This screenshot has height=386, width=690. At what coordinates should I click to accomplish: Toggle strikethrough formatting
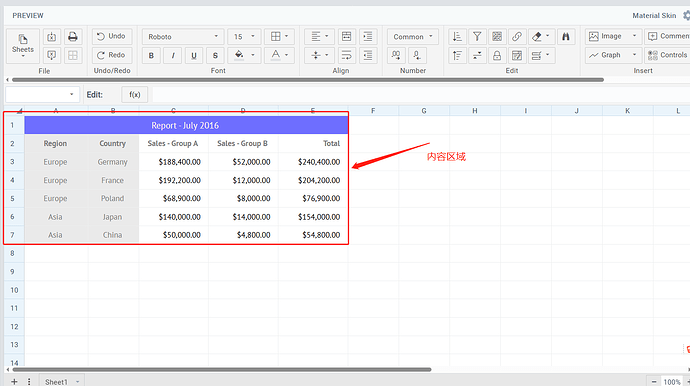coord(215,55)
